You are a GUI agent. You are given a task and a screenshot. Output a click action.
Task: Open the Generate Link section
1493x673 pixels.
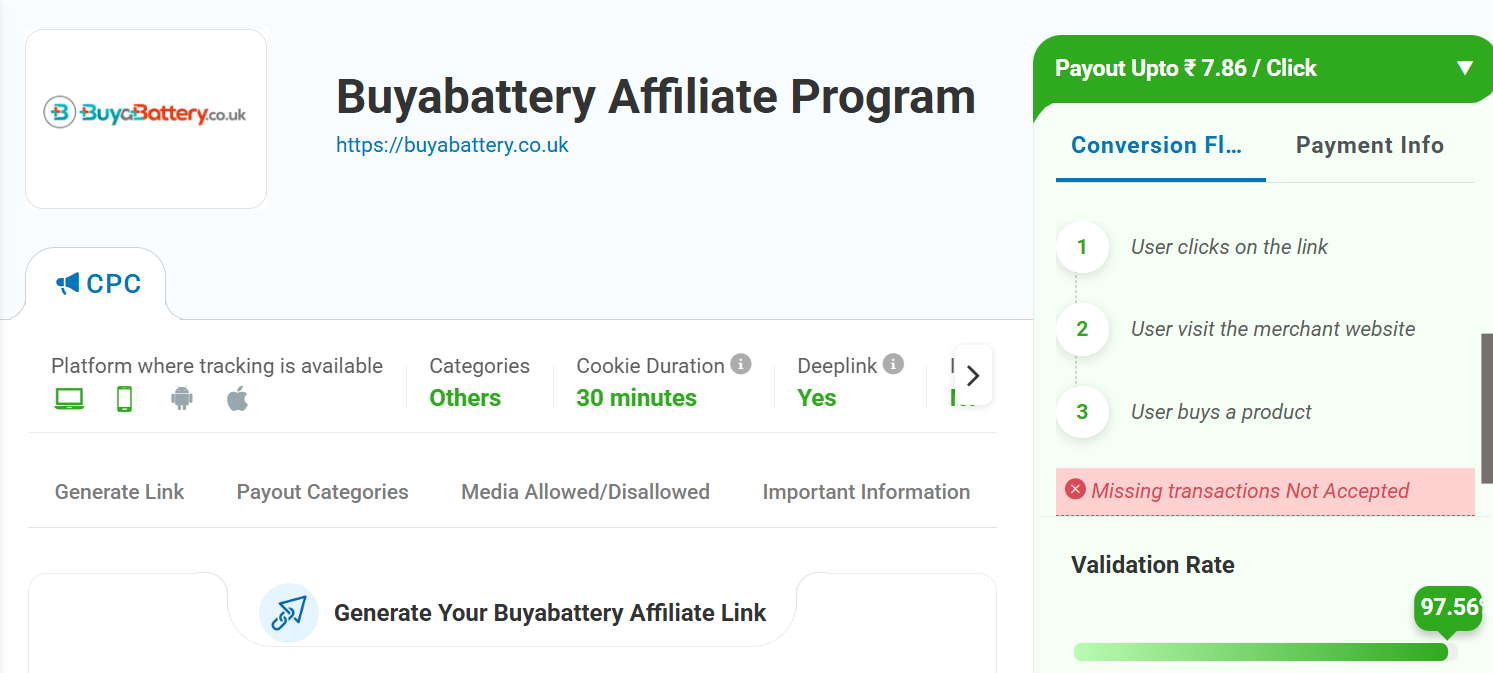pyautogui.click(x=119, y=492)
